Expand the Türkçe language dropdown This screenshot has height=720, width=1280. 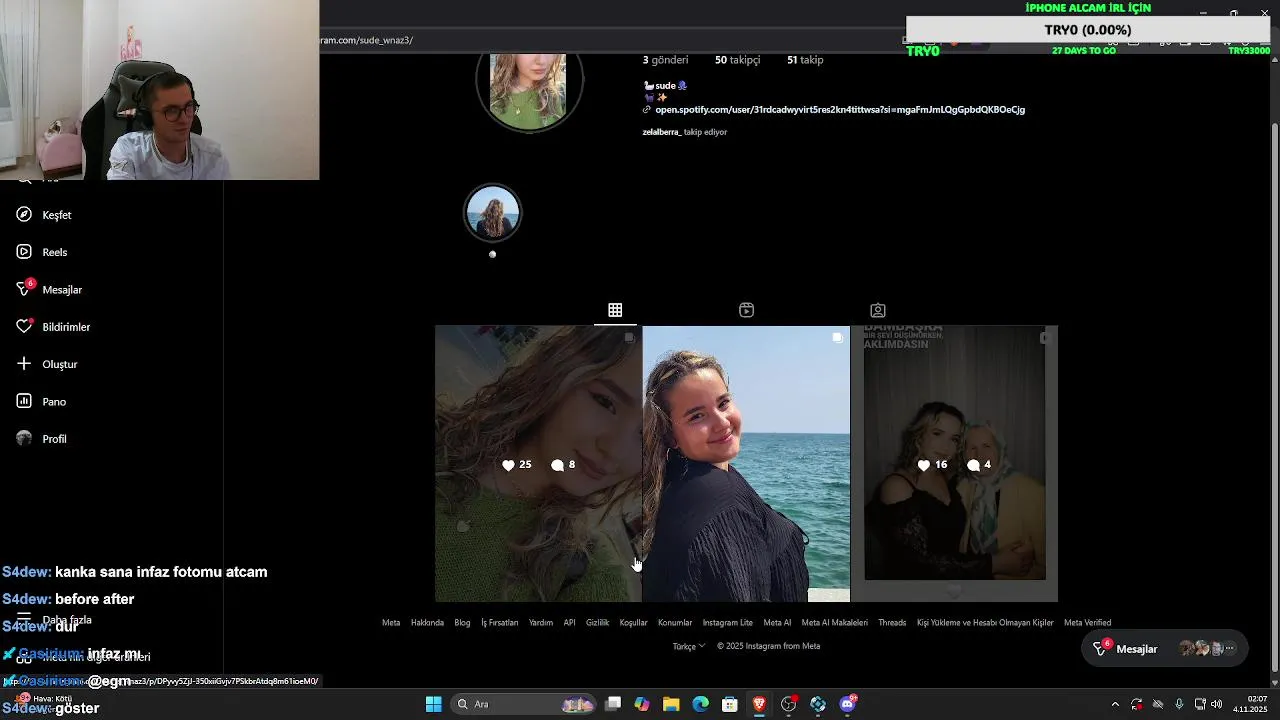(x=689, y=646)
